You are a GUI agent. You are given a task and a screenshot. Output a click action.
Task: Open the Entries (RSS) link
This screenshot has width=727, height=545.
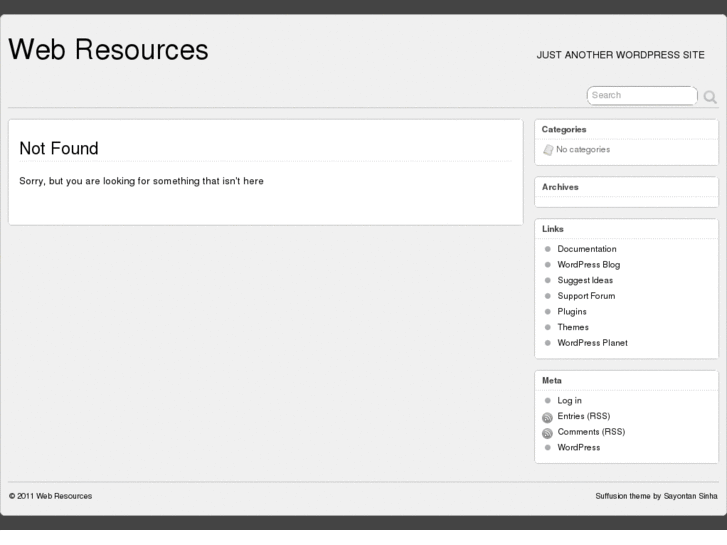pos(583,416)
